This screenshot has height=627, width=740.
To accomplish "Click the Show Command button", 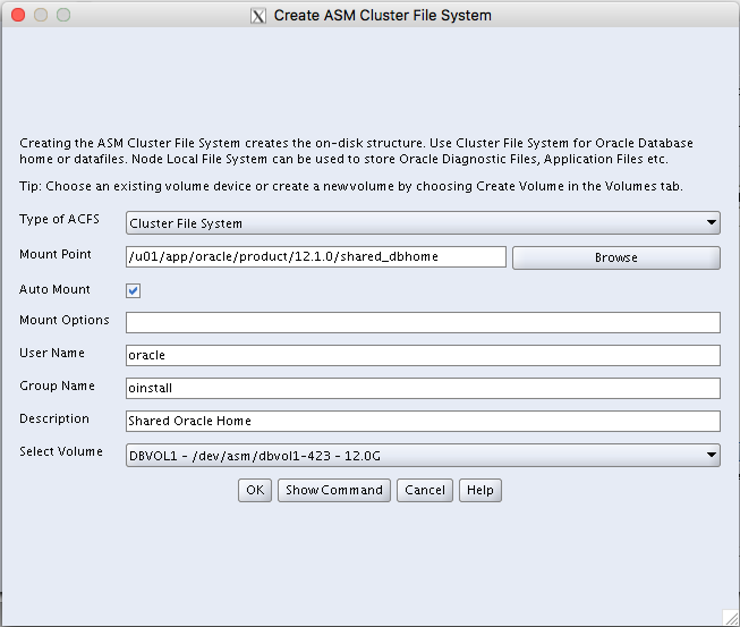I will coord(334,490).
